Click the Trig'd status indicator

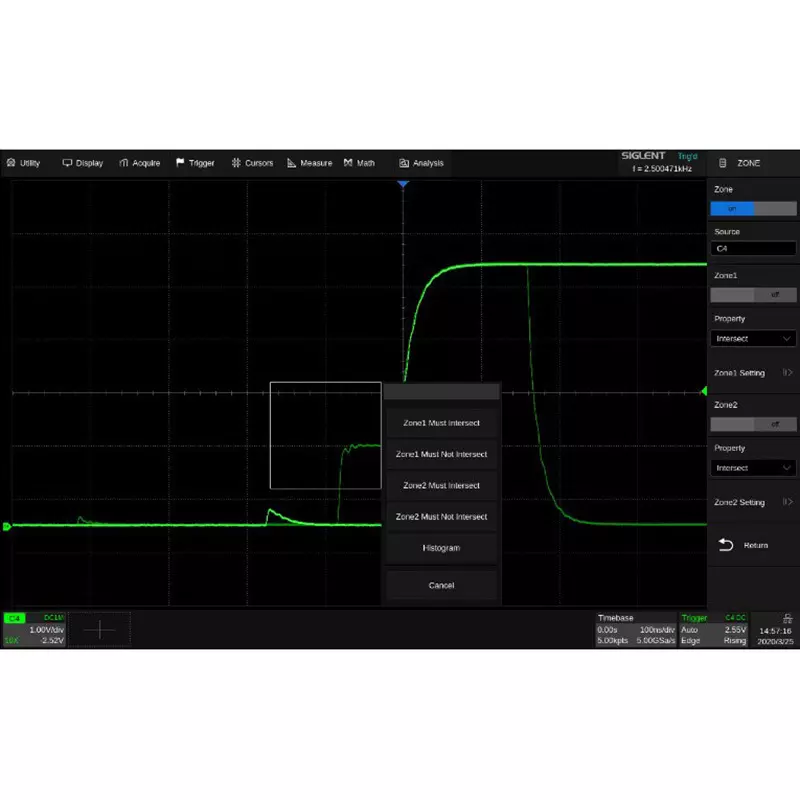click(687, 156)
